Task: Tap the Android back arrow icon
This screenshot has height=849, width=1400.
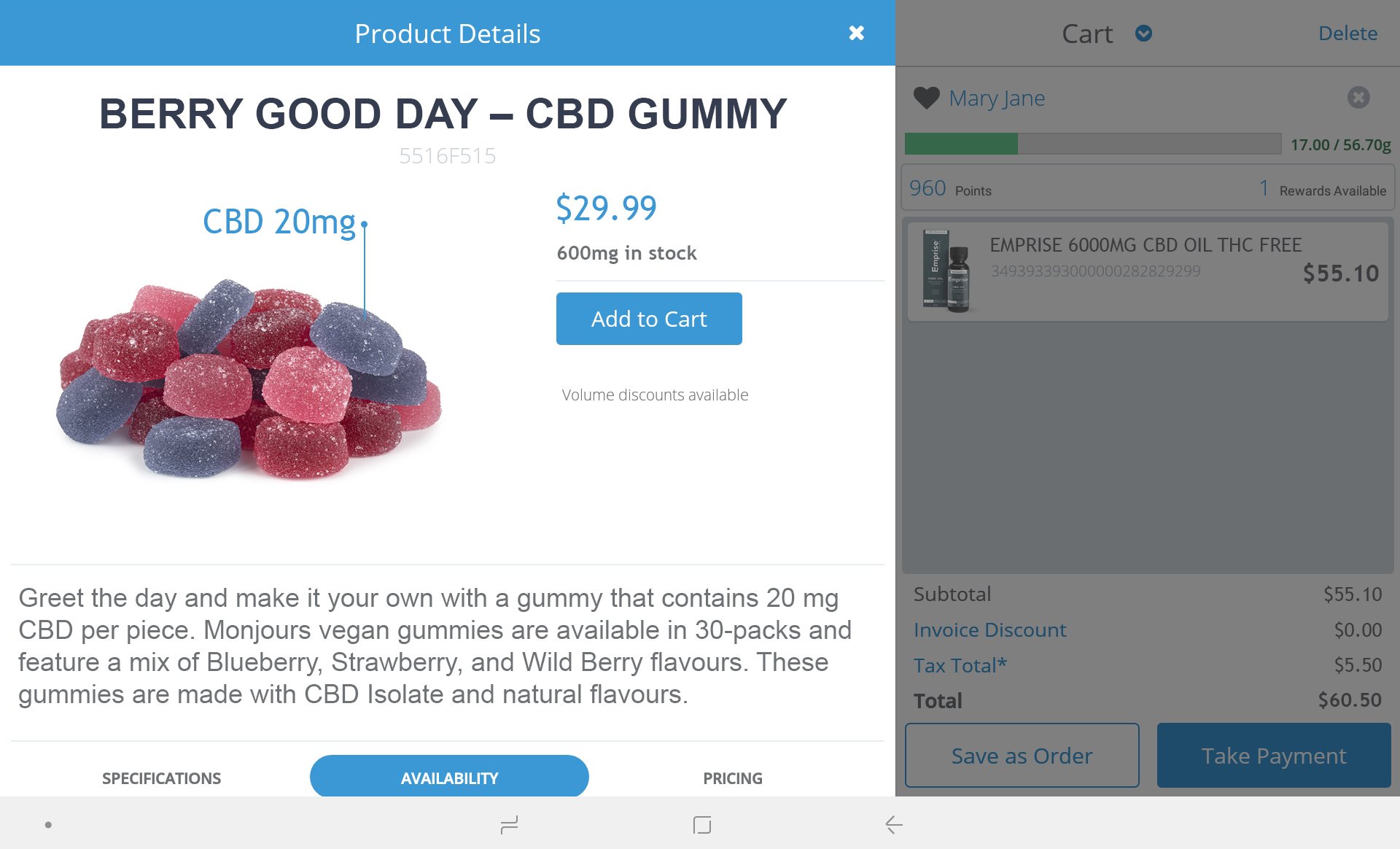Action: [x=894, y=825]
